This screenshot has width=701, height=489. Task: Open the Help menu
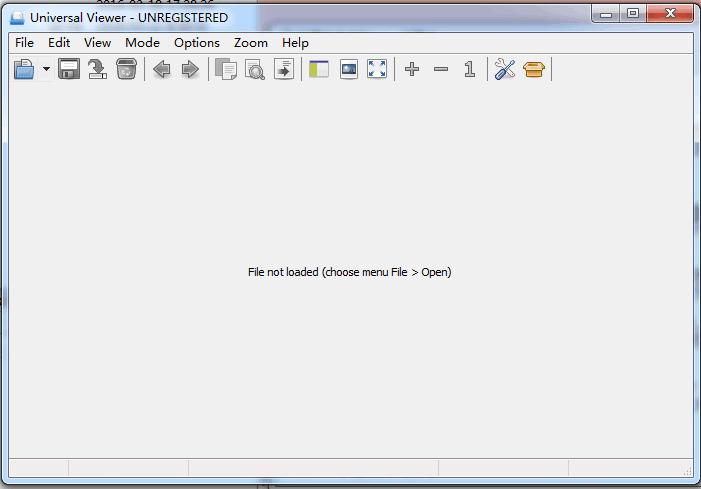(x=296, y=43)
